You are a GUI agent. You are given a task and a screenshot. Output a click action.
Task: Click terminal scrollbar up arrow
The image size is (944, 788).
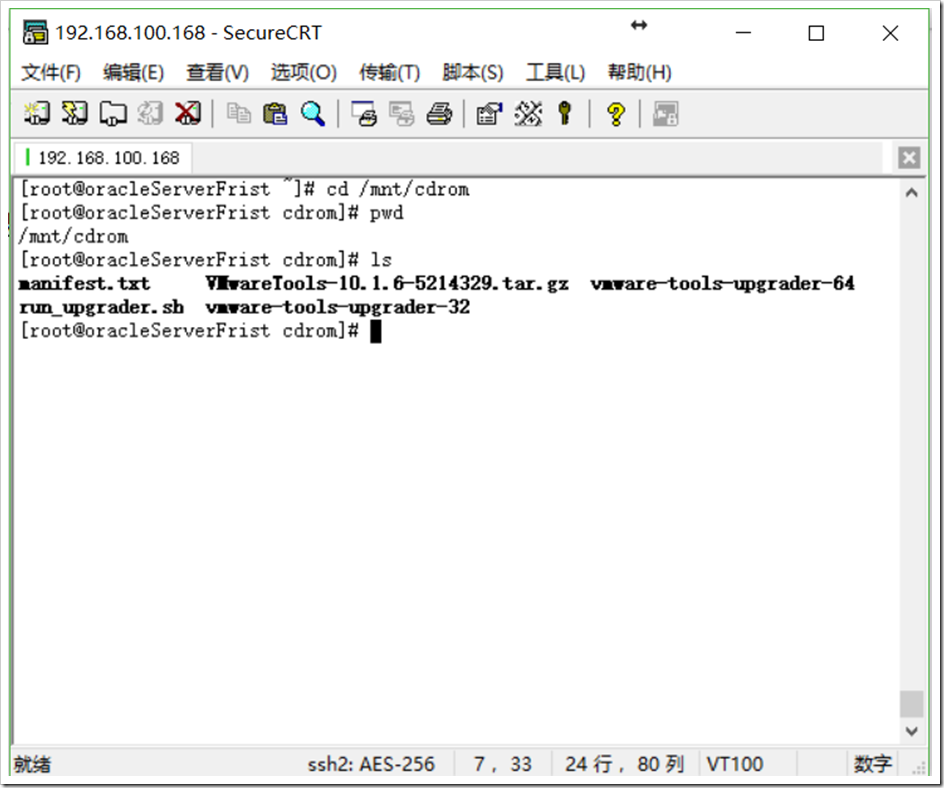click(x=911, y=193)
